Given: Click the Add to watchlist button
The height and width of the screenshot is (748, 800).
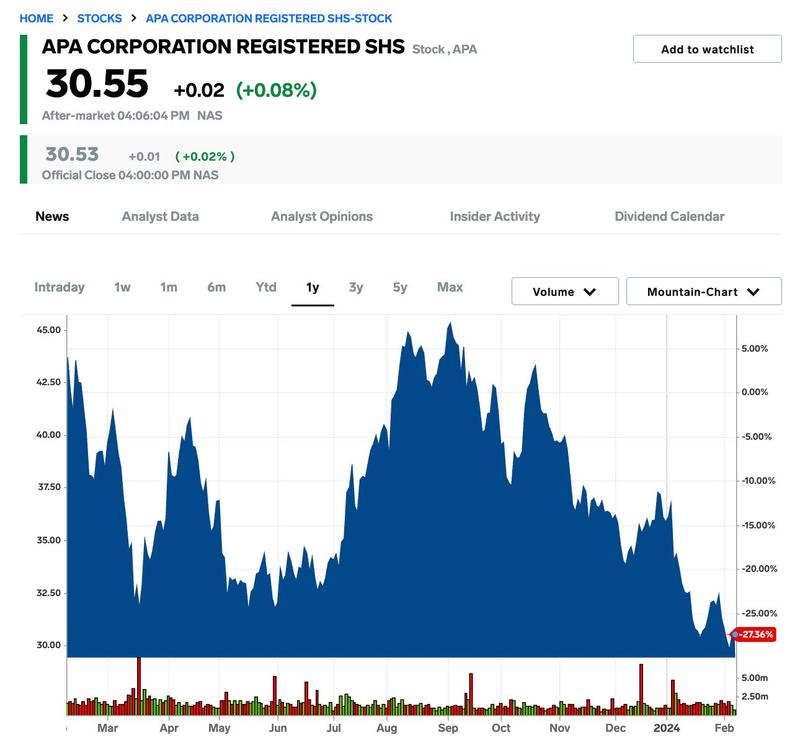Looking at the screenshot, I should (x=707, y=49).
